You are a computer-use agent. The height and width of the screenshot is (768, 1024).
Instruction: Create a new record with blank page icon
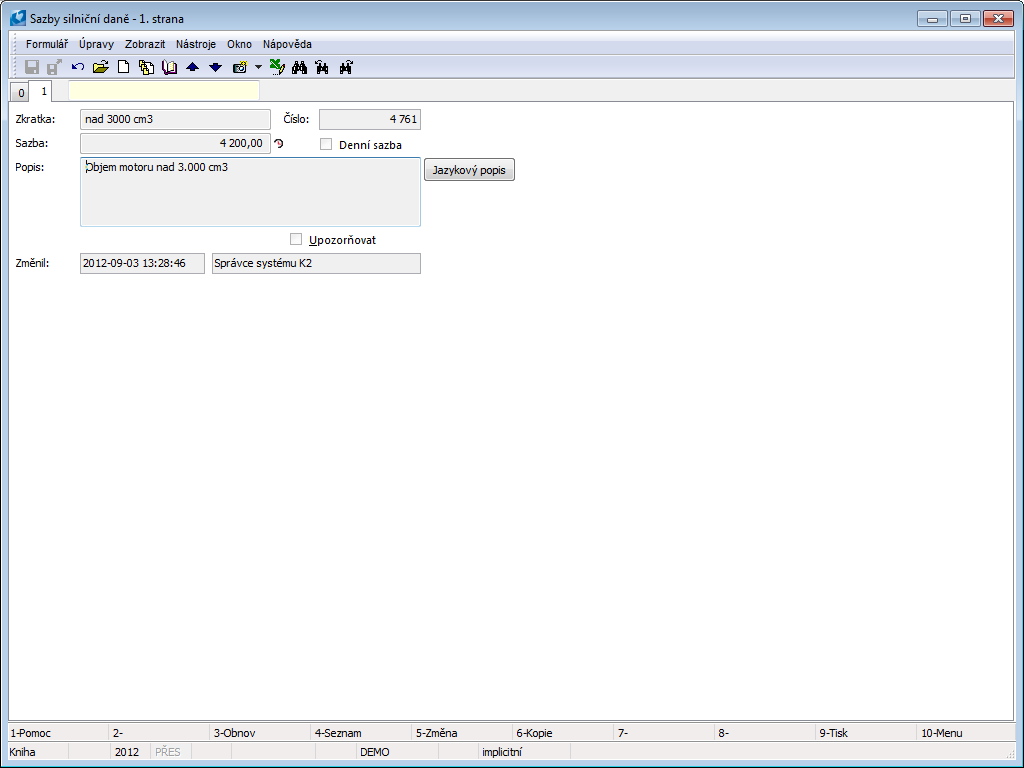tap(123, 67)
